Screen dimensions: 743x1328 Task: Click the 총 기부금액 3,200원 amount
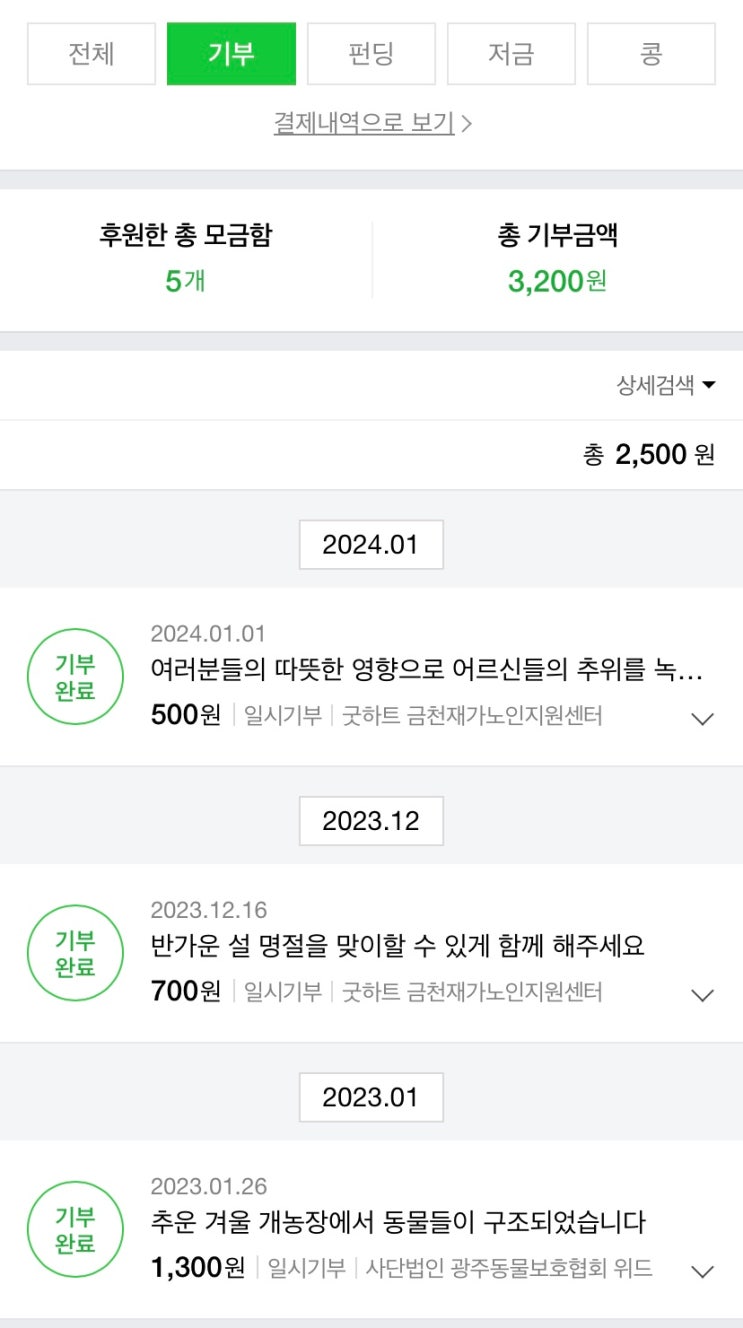point(557,280)
